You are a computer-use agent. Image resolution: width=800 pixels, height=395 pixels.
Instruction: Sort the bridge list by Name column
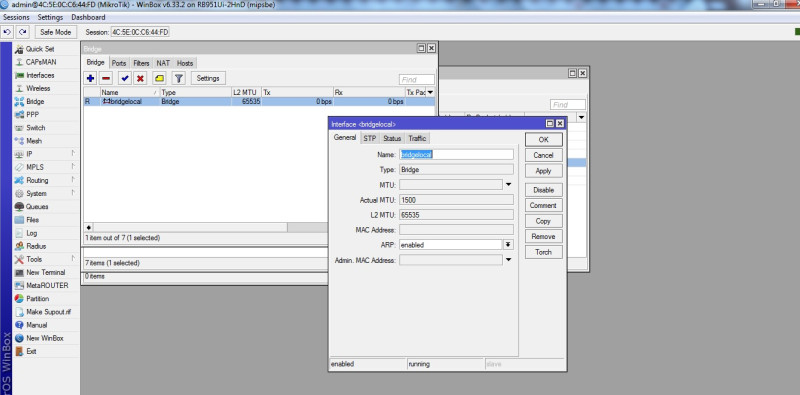[130, 92]
